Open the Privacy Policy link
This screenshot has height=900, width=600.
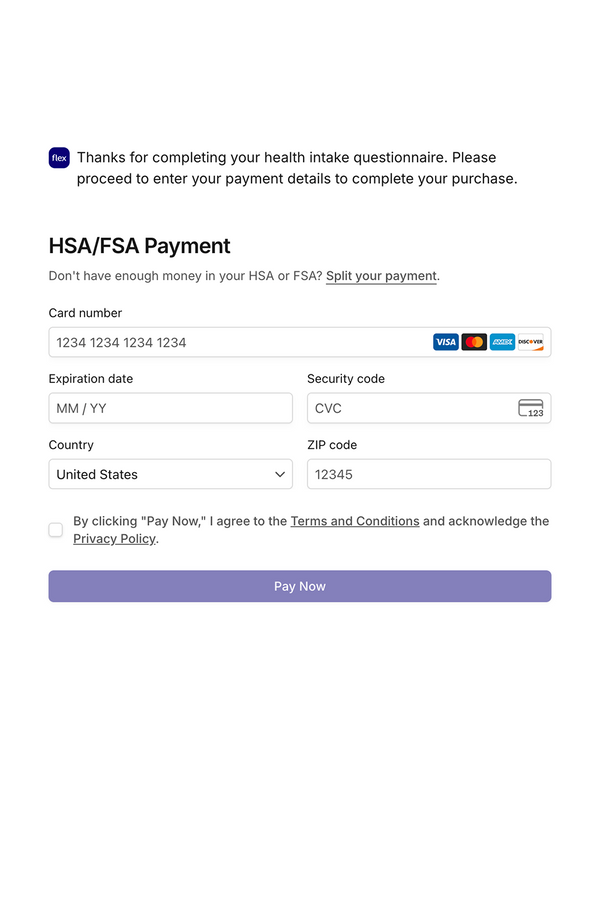[x=114, y=539]
